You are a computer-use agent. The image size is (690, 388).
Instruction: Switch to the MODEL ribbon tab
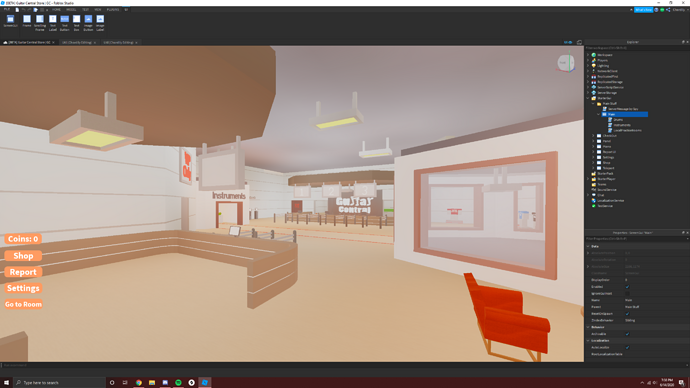coord(71,10)
